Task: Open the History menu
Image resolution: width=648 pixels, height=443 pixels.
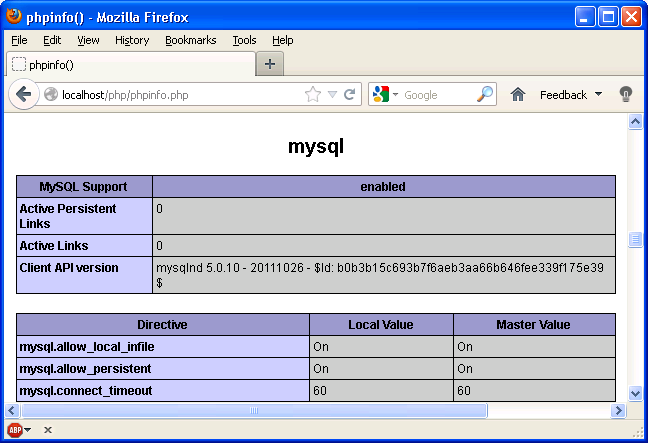Action: pos(132,40)
